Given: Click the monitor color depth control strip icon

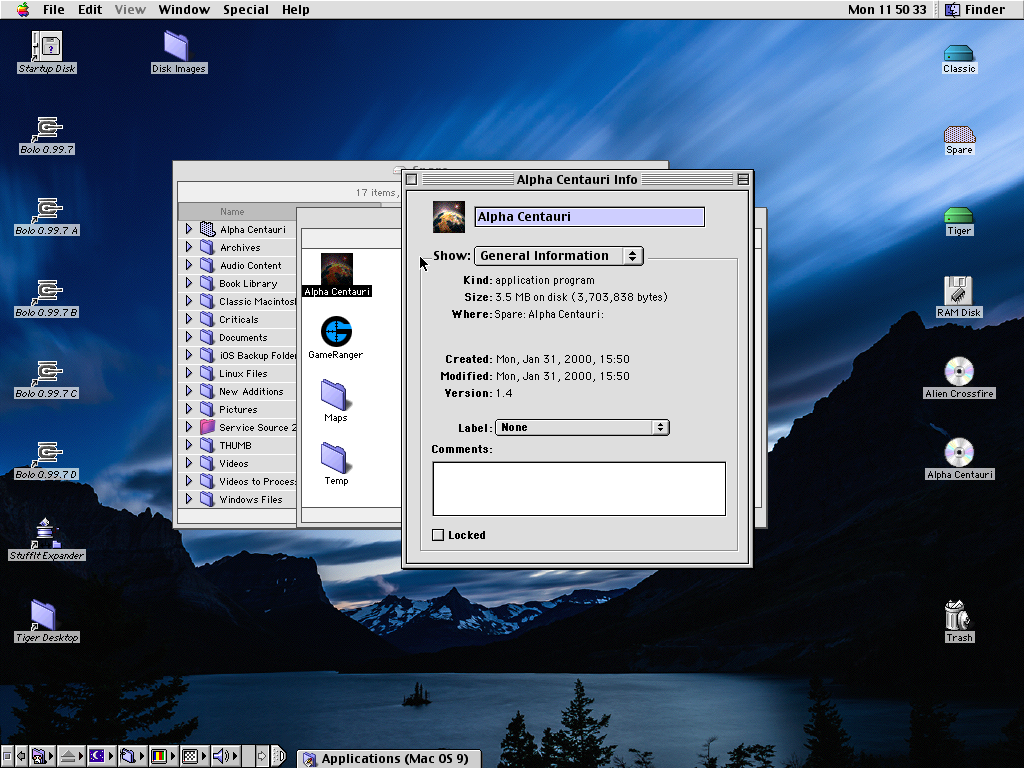Looking at the screenshot, I should pos(160,756).
